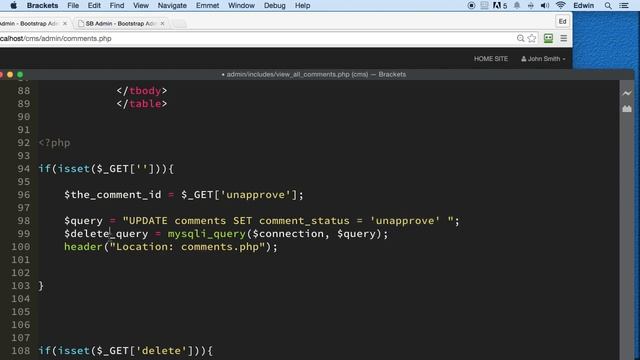Open the Navigate menu
The width and height of the screenshot is (640, 360).
[x=172, y=5]
